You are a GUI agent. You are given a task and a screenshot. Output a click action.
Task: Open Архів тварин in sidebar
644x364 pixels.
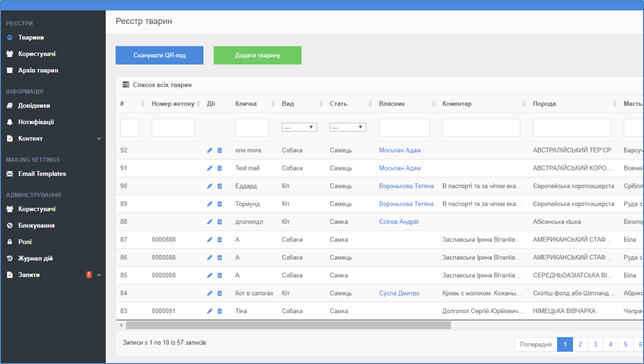pyautogui.click(x=38, y=70)
